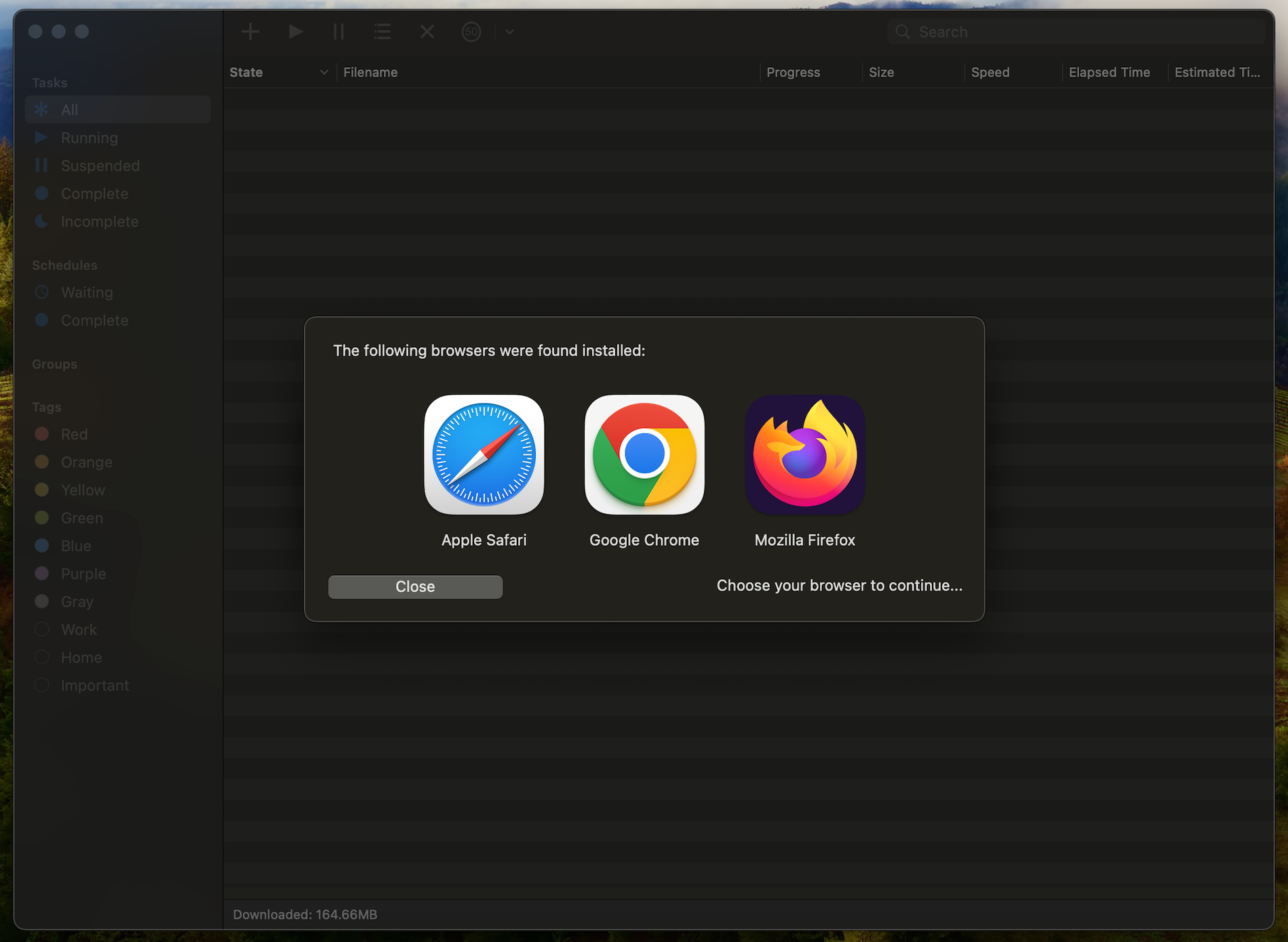Select Waiting under Schedules
The height and width of the screenshot is (942, 1288).
[x=118, y=292]
